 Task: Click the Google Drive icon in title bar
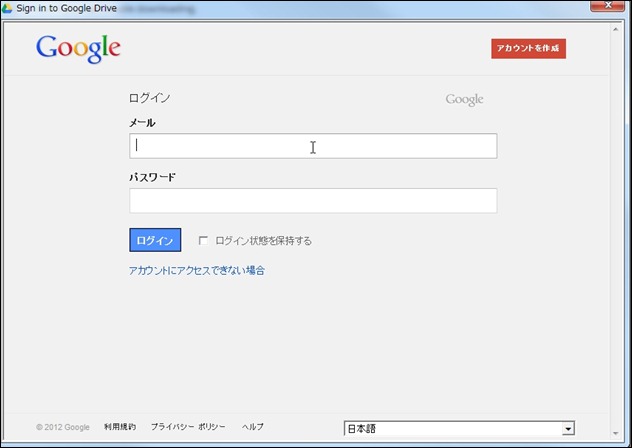pyautogui.click(x=7, y=8)
